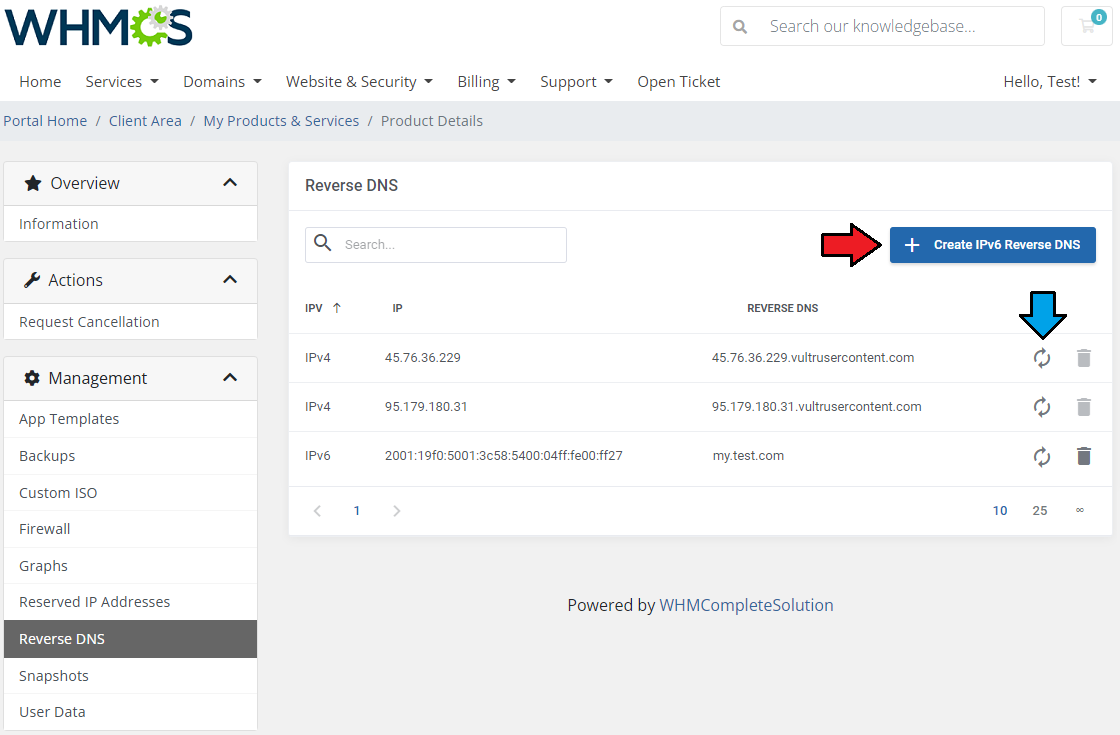The width and height of the screenshot is (1120, 735).
Task: Show 10 rows per page
Action: point(1000,511)
